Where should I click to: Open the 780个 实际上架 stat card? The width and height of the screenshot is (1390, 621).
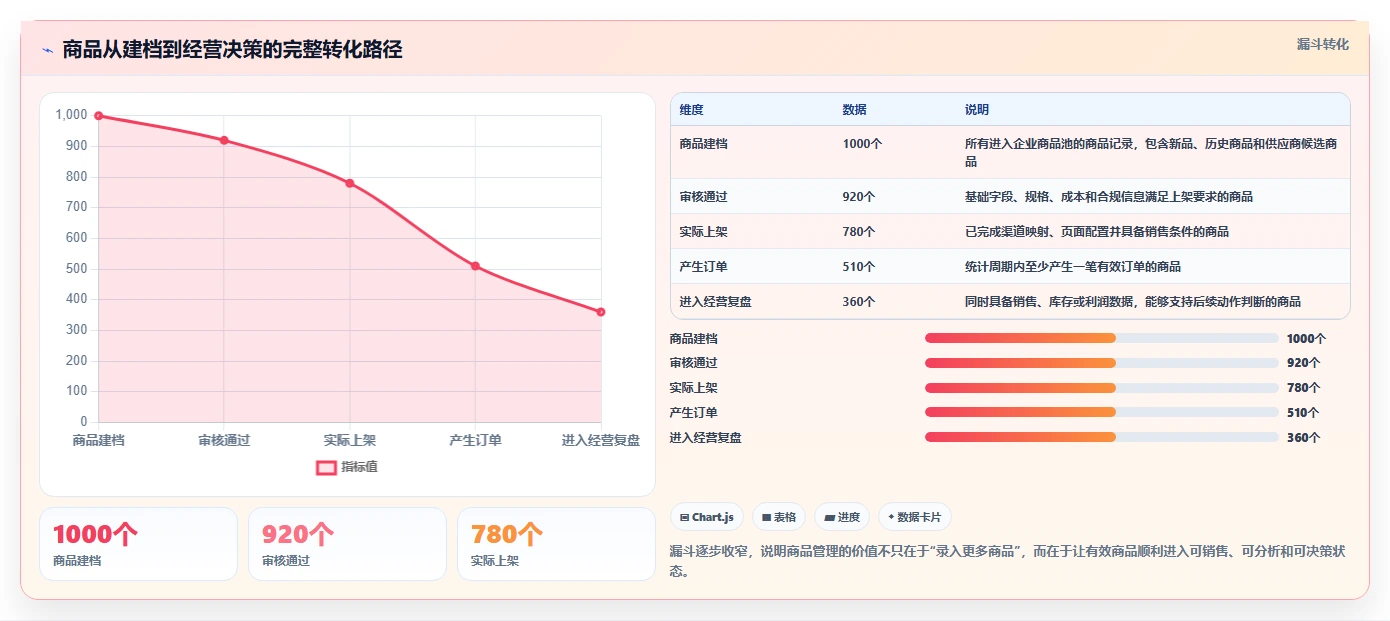556,544
